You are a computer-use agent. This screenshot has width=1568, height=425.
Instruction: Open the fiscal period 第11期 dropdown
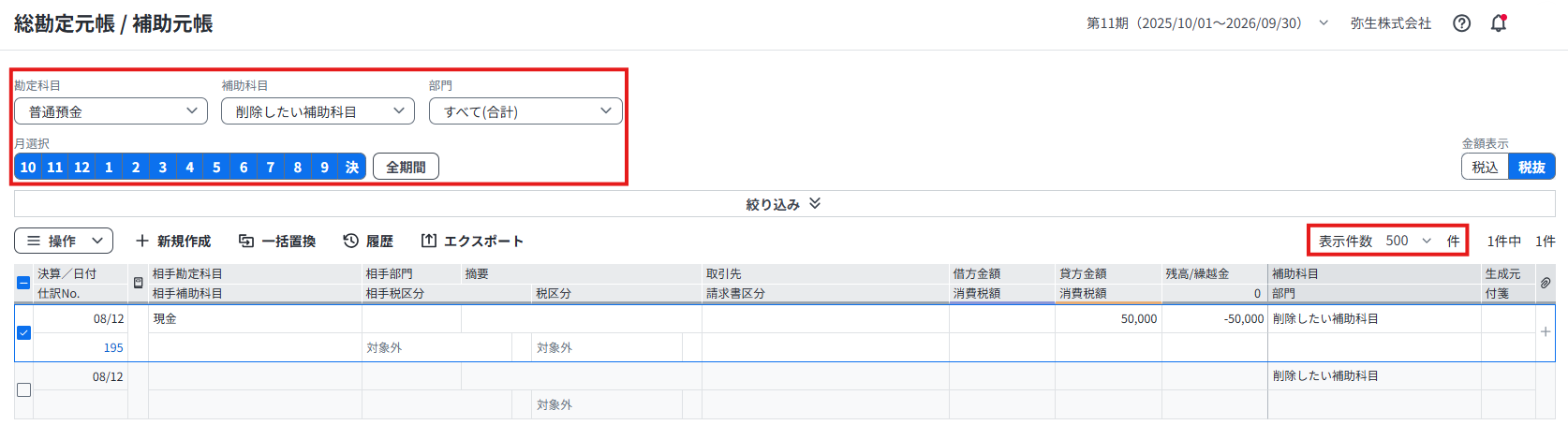pyautogui.click(x=1207, y=23)
